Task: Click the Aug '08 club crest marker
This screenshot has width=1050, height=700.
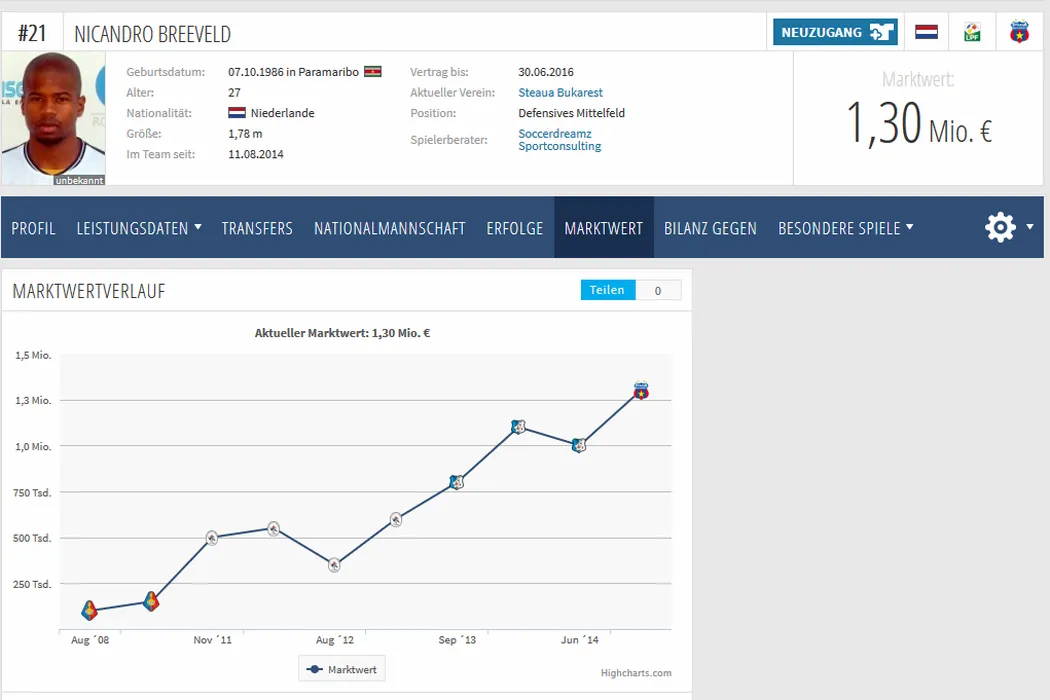Action: (x=89, y=610)
